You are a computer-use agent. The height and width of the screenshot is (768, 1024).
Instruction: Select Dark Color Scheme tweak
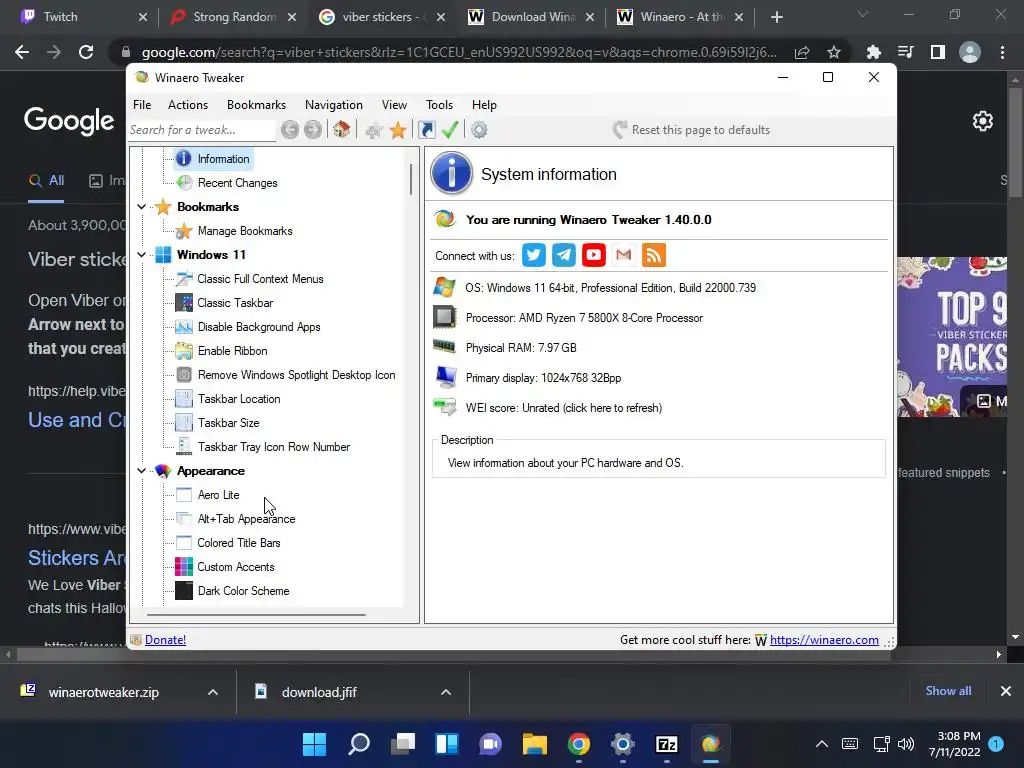[x=243, y=591]
